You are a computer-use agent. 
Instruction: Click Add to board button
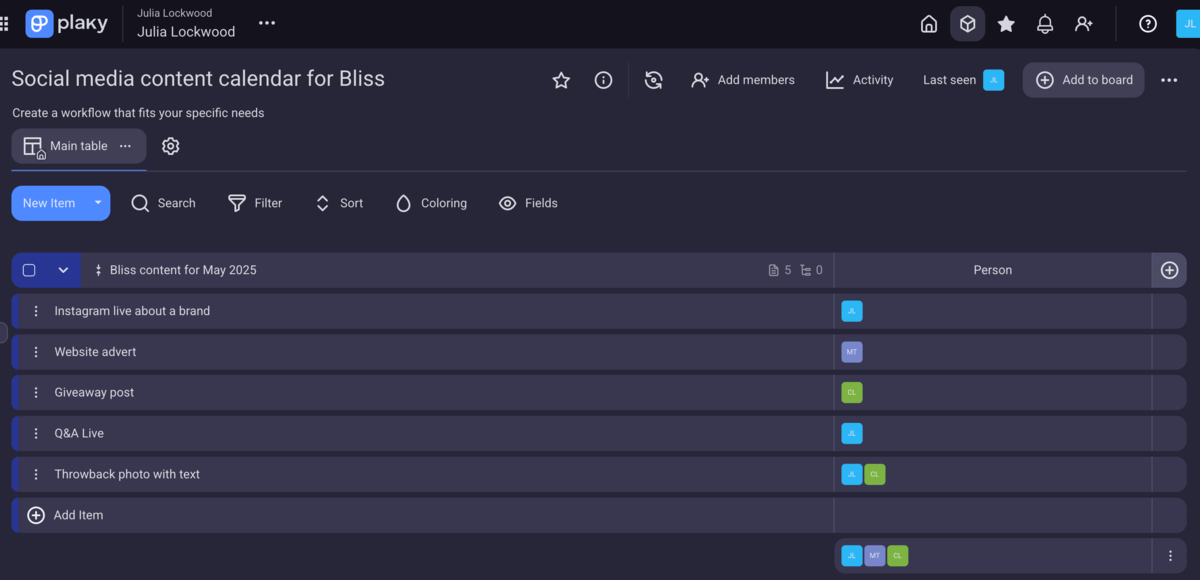pos(1084,80)
